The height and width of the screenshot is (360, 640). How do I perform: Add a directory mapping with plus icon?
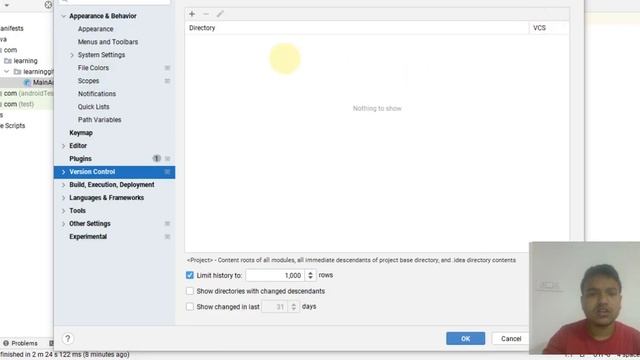point(192,14)
